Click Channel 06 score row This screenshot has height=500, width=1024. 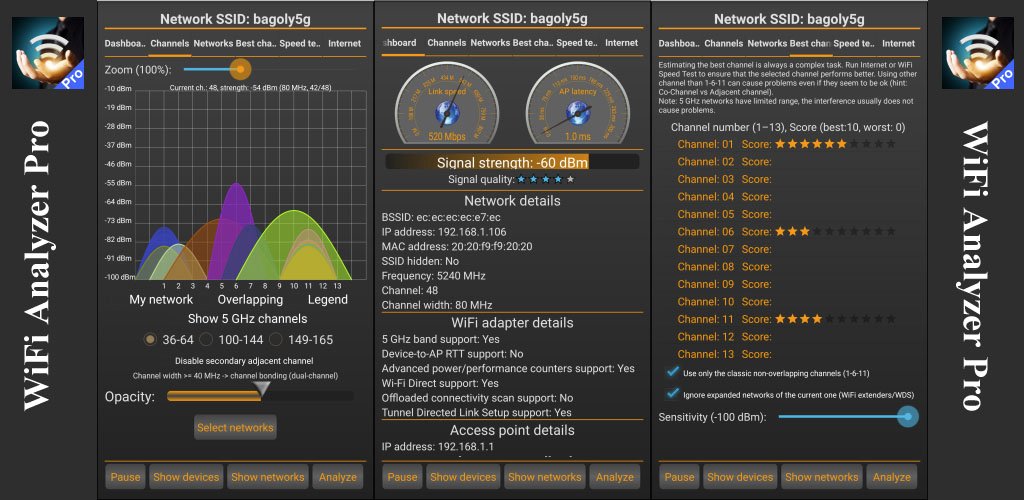(x=786, y=232)
